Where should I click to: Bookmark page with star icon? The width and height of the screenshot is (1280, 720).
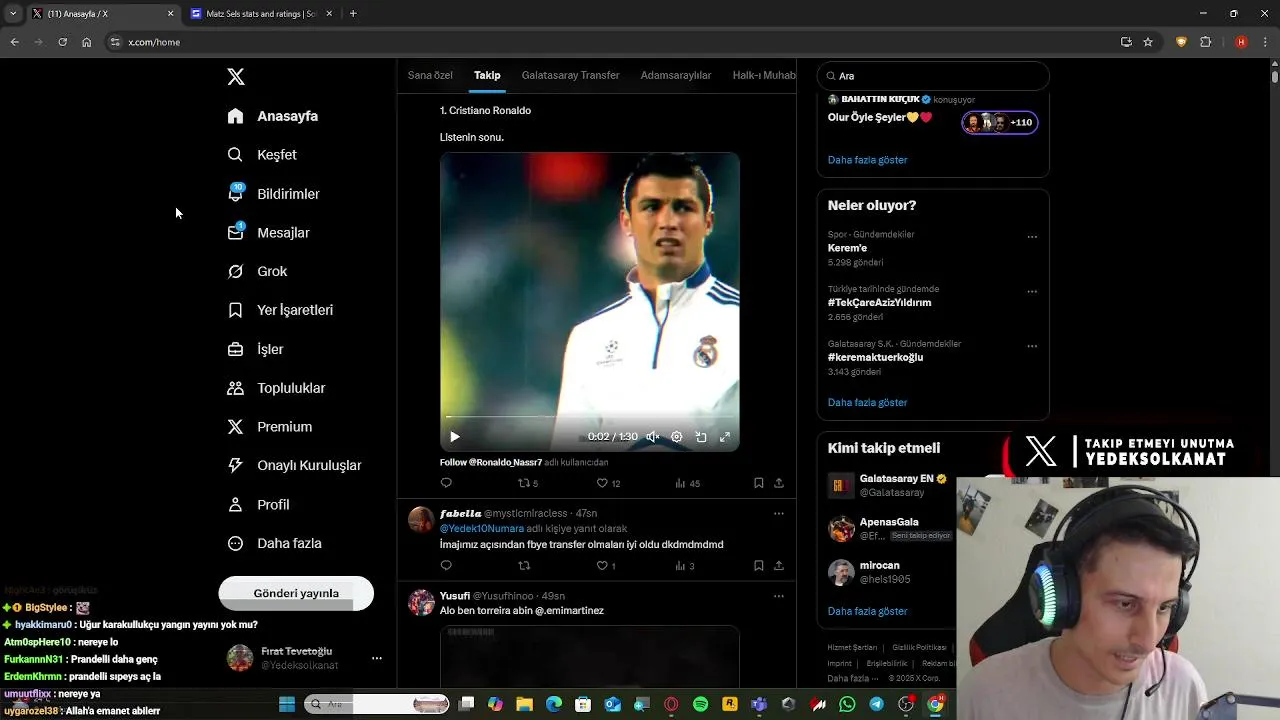pos(1148,42)
